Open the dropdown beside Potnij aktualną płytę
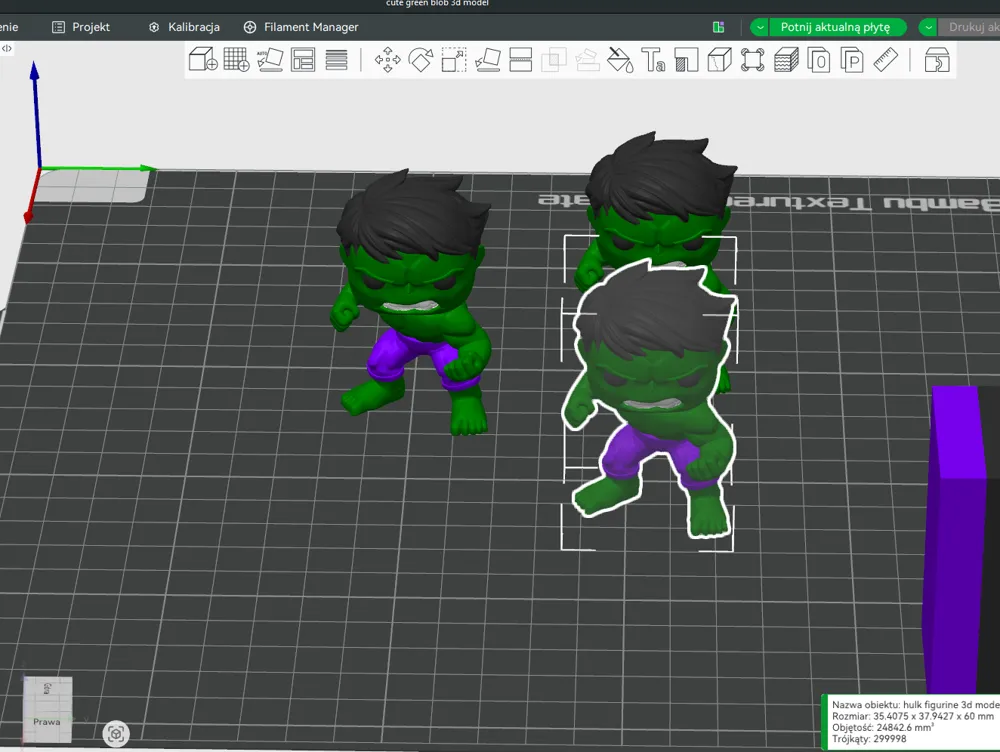Screen dimensions: 1000x752 (760, 27)
